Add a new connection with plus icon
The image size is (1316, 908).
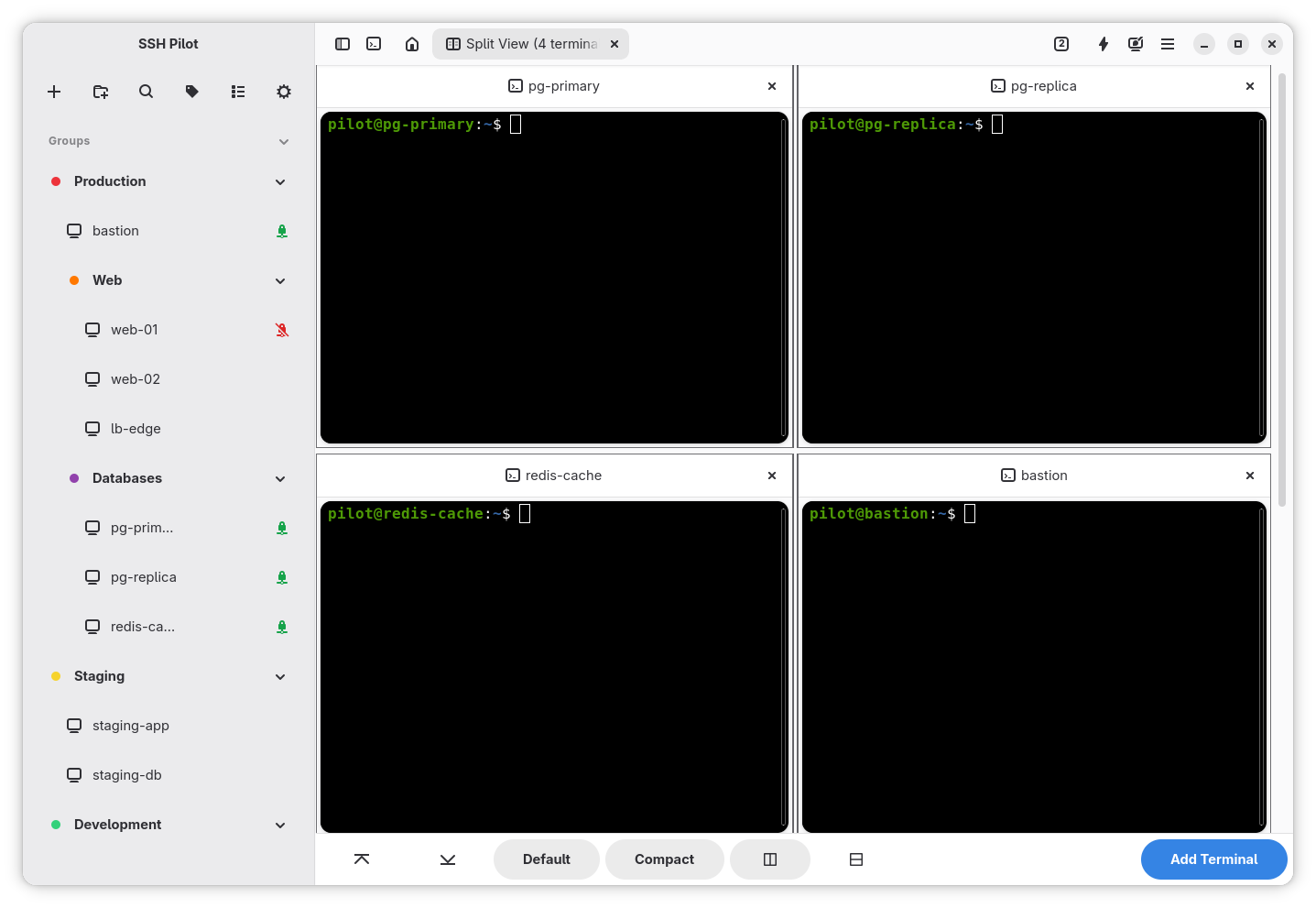click(54, 92)
